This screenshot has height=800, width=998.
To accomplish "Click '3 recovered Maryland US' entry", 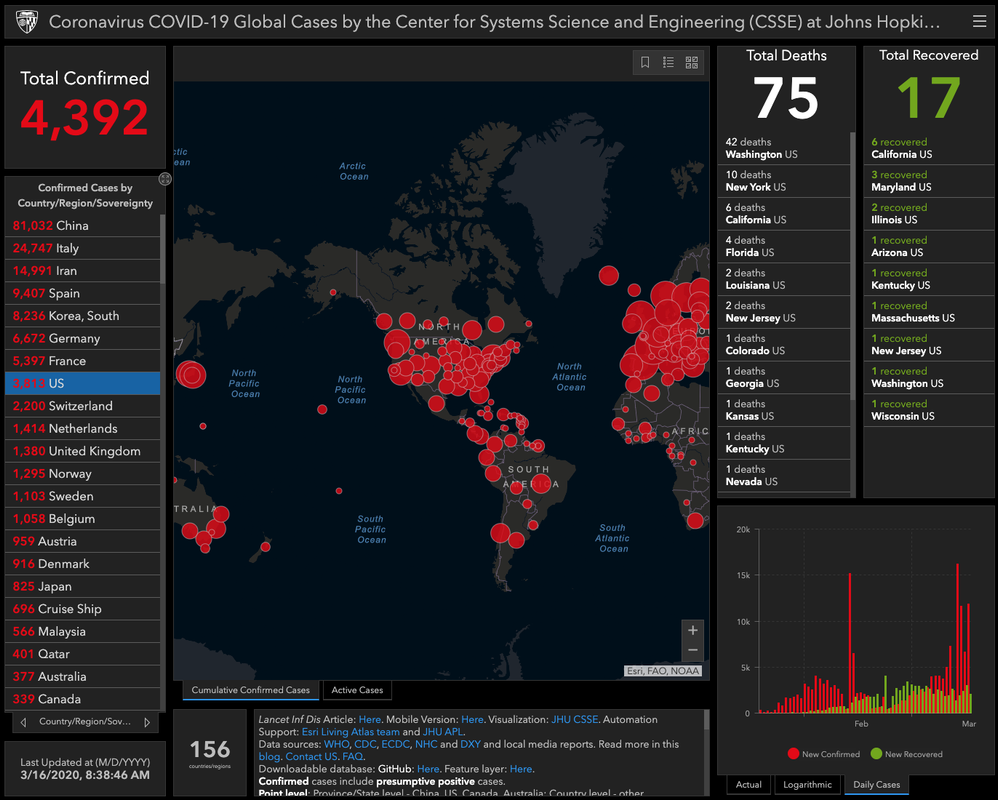I will pyautogui.click(x=929, y=181).
